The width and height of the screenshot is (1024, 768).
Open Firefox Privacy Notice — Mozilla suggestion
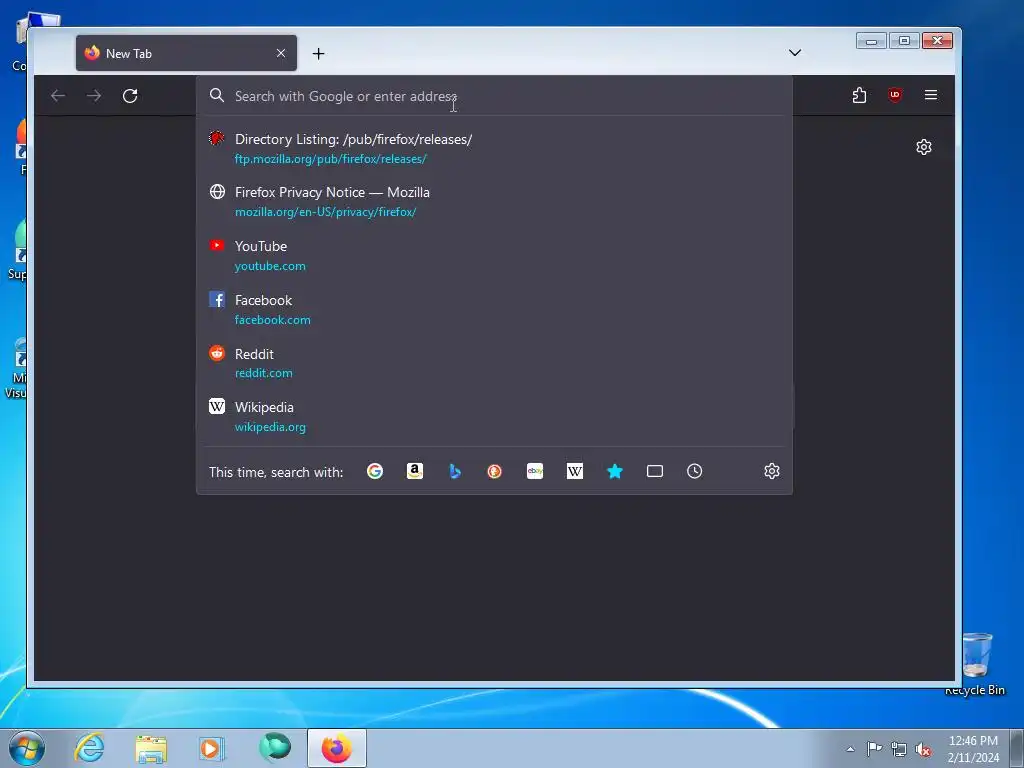(494, 201)
